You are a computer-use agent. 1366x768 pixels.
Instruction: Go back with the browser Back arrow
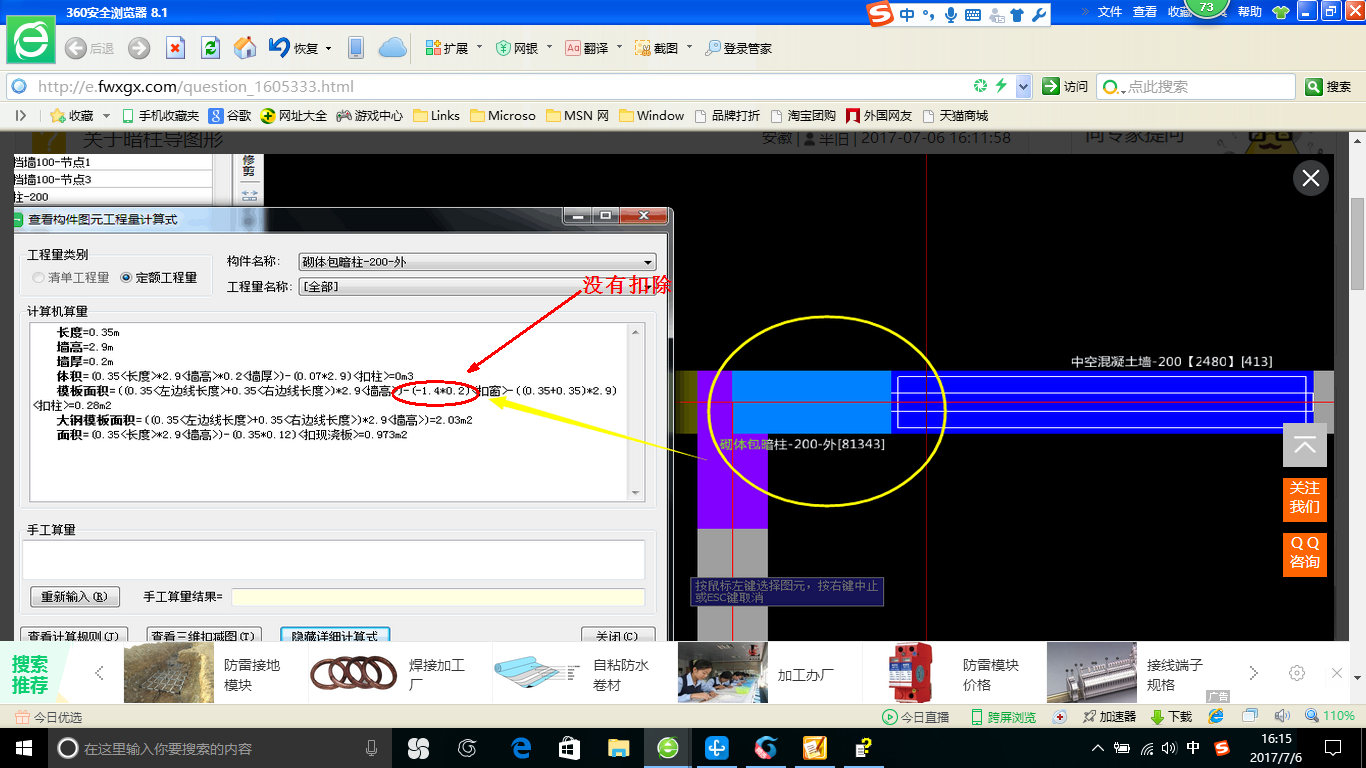click(x=75, y=48)
